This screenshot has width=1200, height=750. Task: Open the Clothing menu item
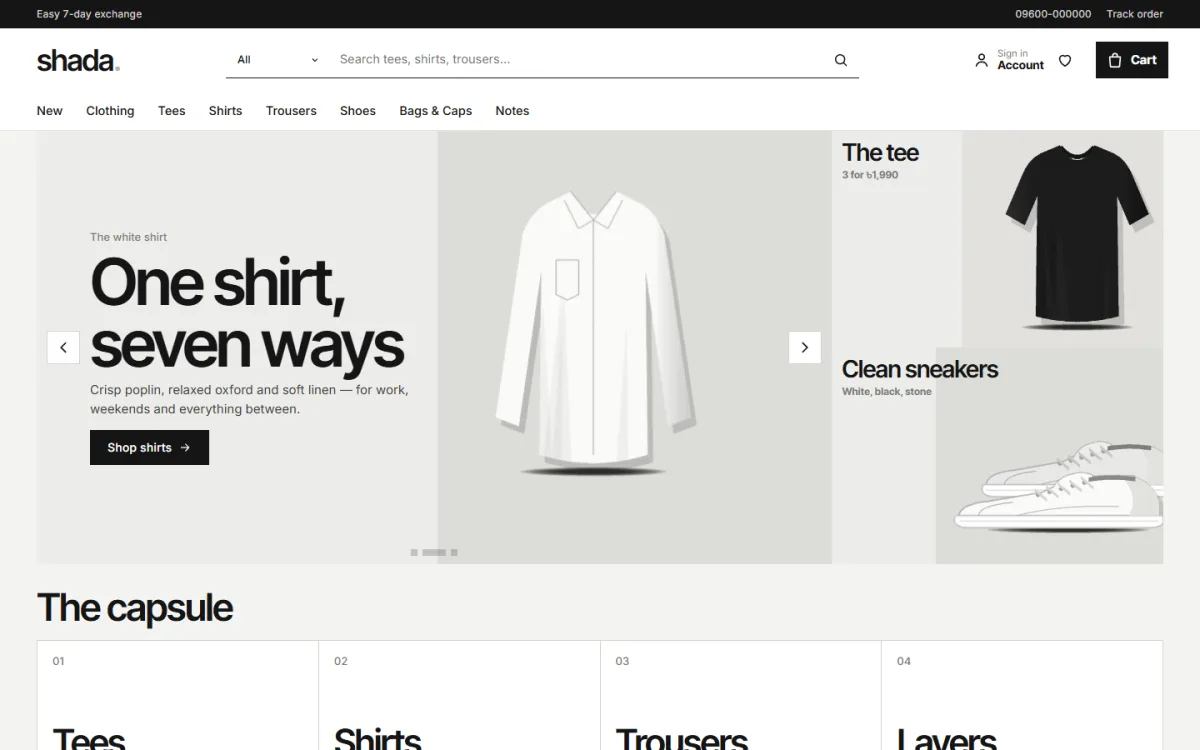pyautogui.click(x=110, y=111)
